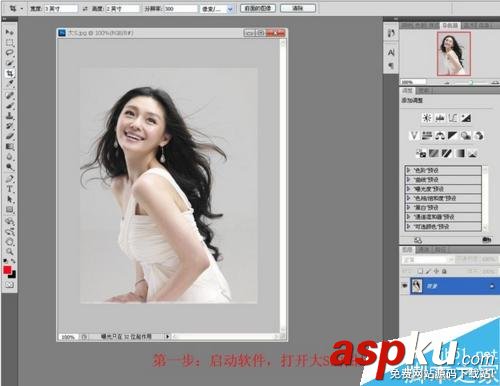Add a Channel Mixer adjustment
The width and height of the screenshot is (500, 386).
pyautogui.click(x=479, y=136)
